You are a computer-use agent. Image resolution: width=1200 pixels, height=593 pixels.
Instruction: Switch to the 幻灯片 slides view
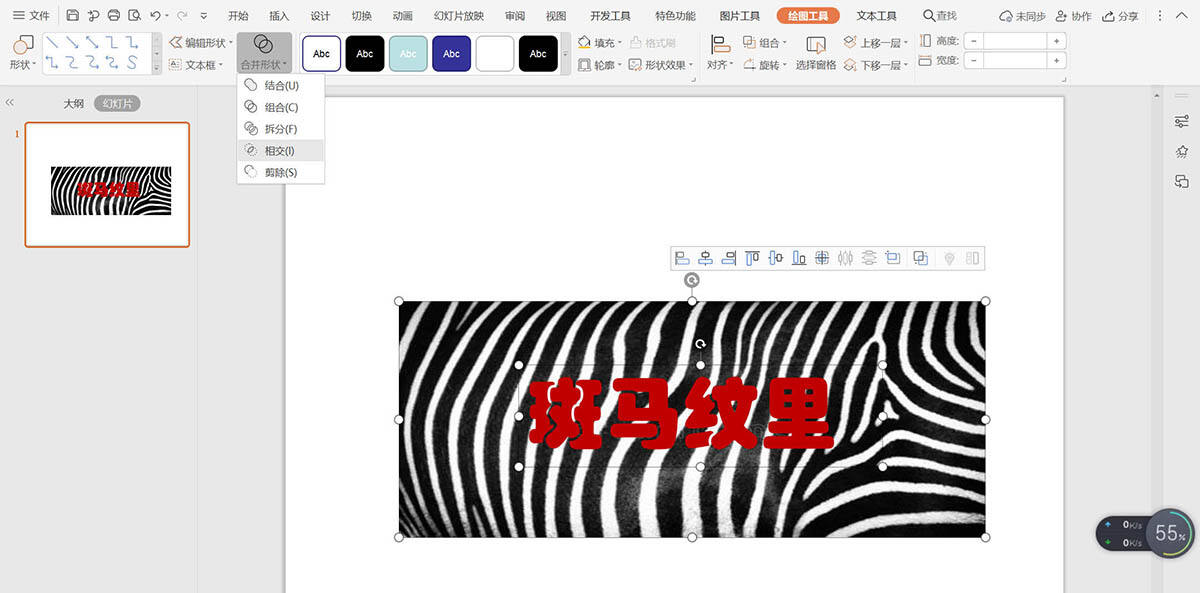(x=117, y=103)
